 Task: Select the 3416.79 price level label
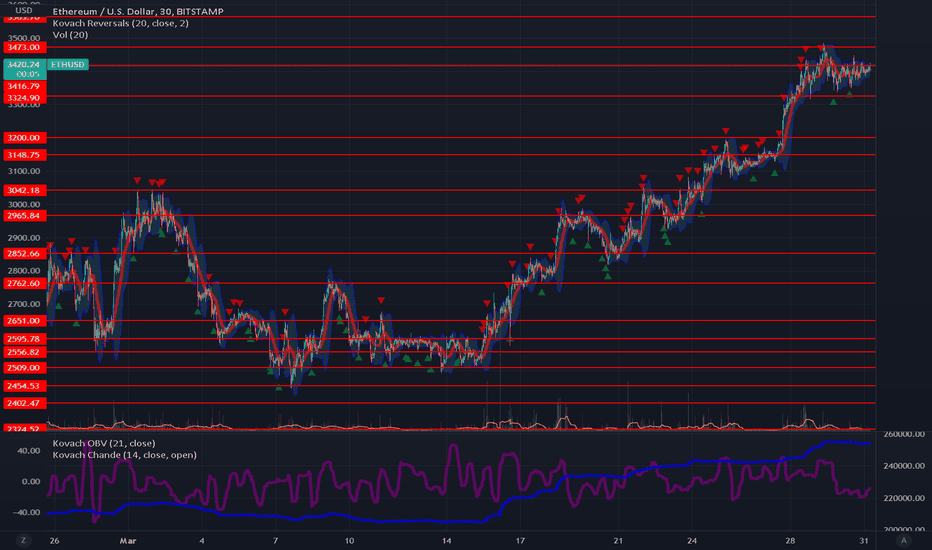point(24,86)
